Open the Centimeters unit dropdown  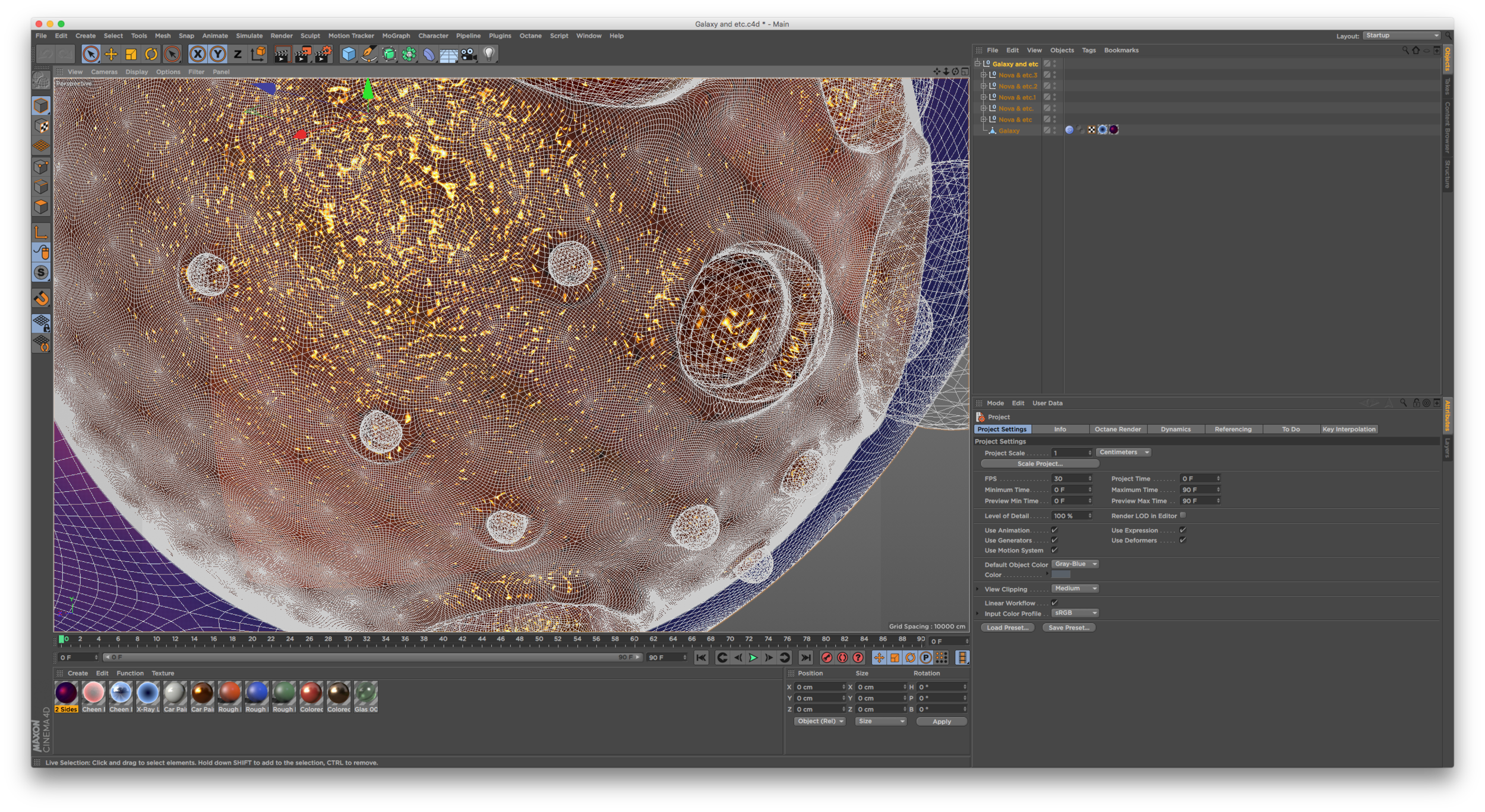pos(1123,452)
